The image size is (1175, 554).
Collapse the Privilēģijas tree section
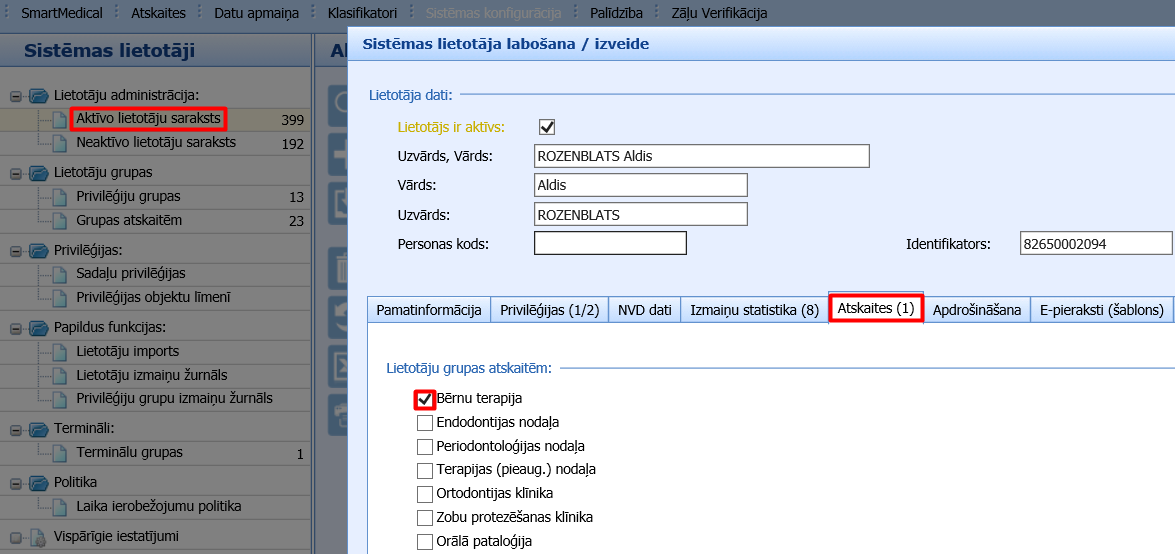[16, 251]
